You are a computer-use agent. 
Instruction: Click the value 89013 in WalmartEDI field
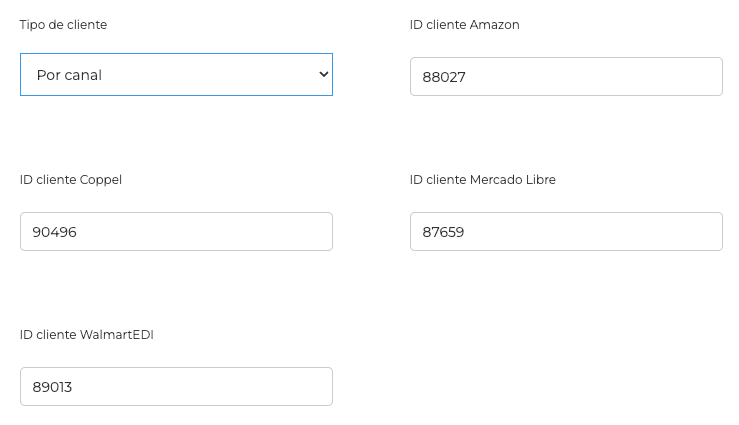point(52,387)
